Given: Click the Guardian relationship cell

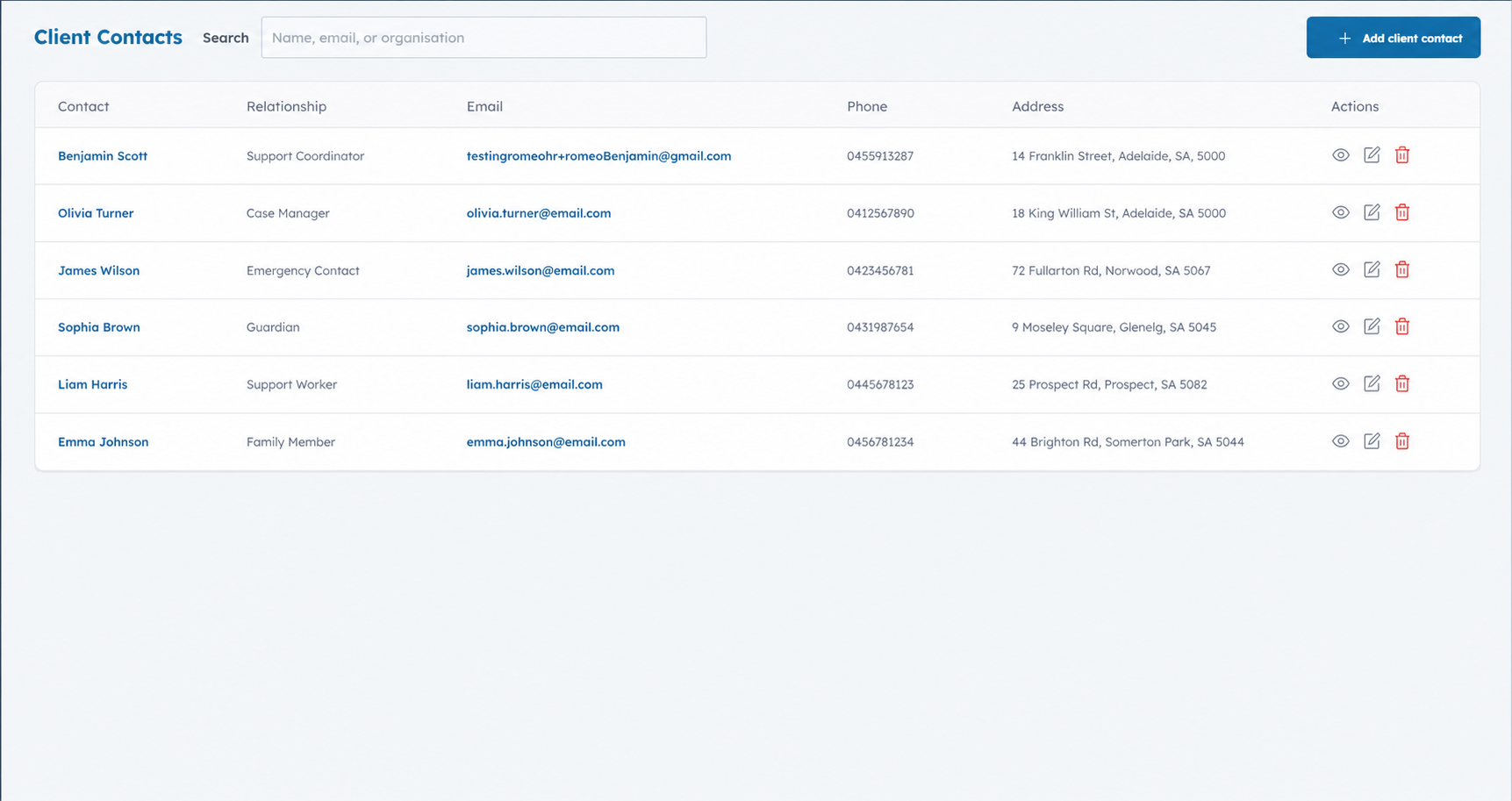Looking at the screenshot, I should (x=273, y=327).
